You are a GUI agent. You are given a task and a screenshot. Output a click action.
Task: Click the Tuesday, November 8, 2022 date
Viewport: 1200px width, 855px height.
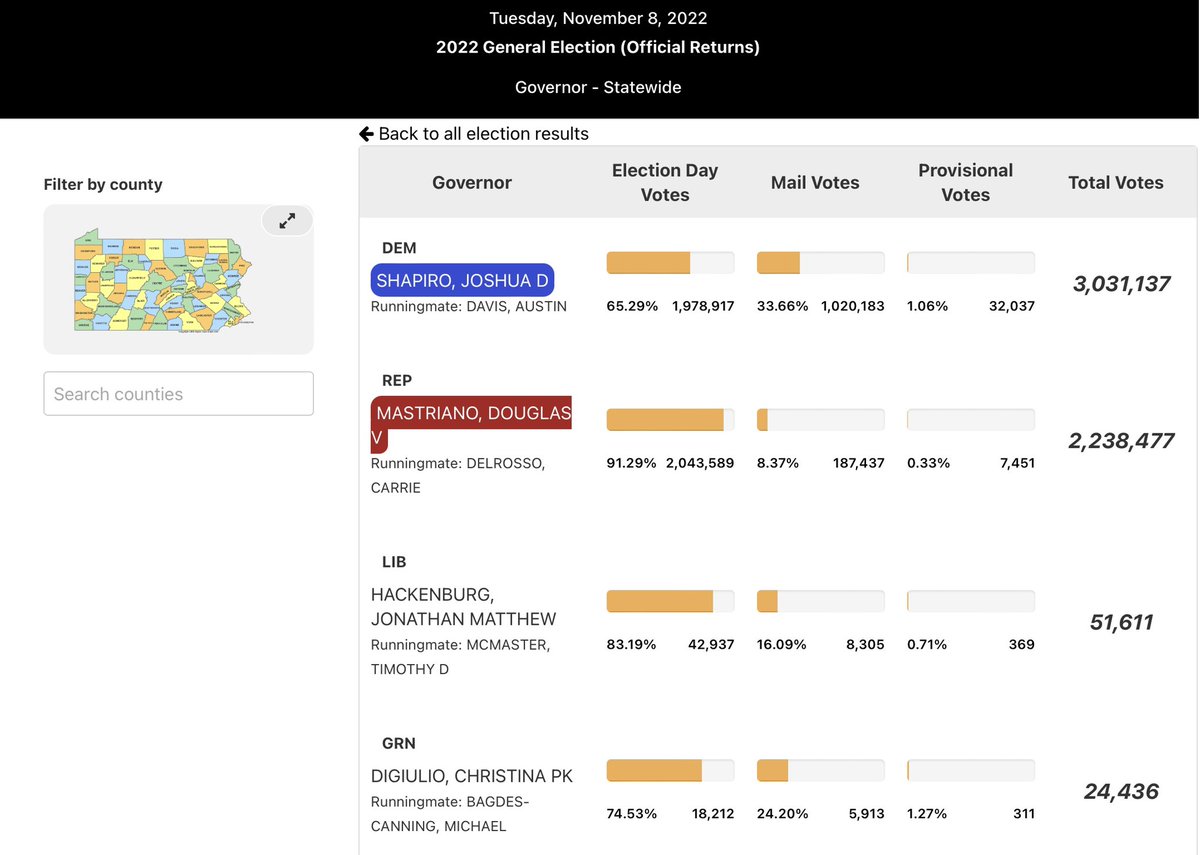click(598, 18)
